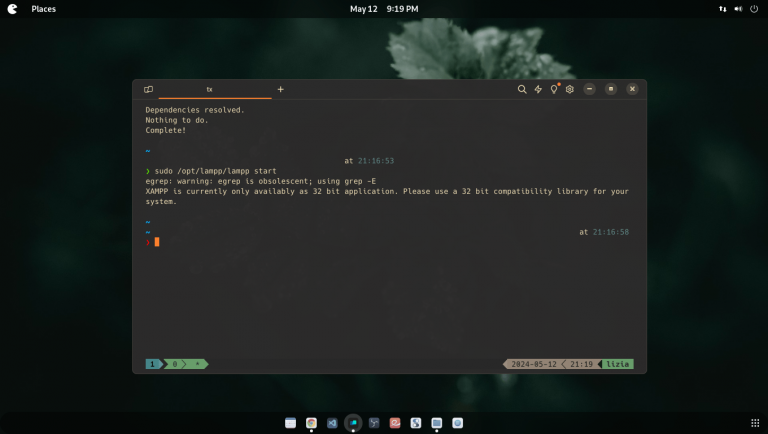This screenshot has width=768, height=434.
Task: Click the terminal prompt cursor line
Action: pos(157,242)
